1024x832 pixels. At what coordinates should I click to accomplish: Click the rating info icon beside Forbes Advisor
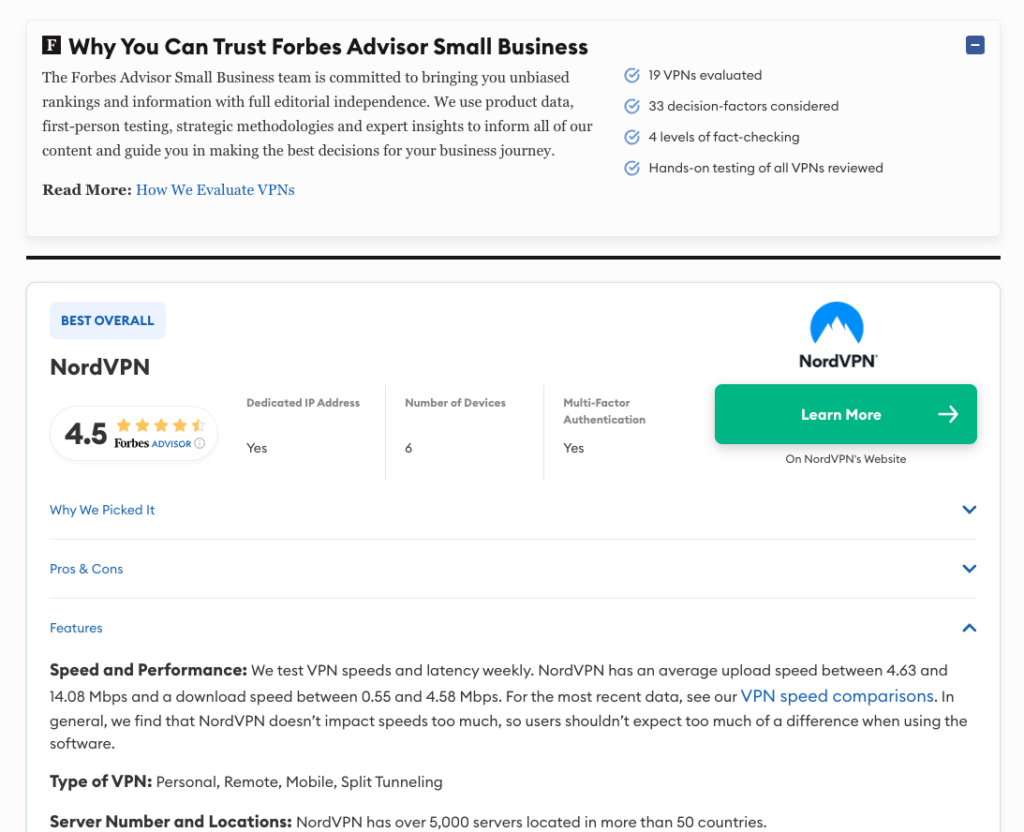[x=199, y=443]
